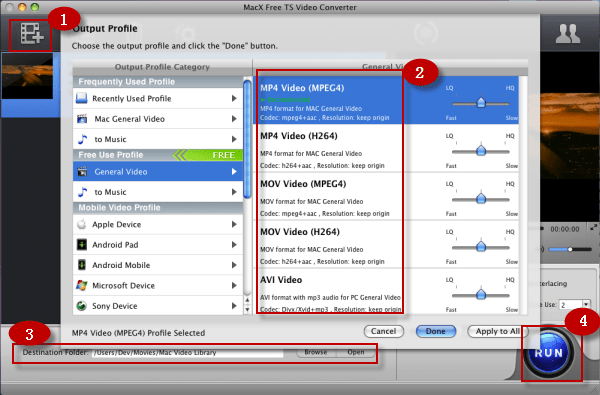Click the category list scroll down arrow
This screenshot has height=395, width=600.
pyautogui.click(x=247, y=309)
